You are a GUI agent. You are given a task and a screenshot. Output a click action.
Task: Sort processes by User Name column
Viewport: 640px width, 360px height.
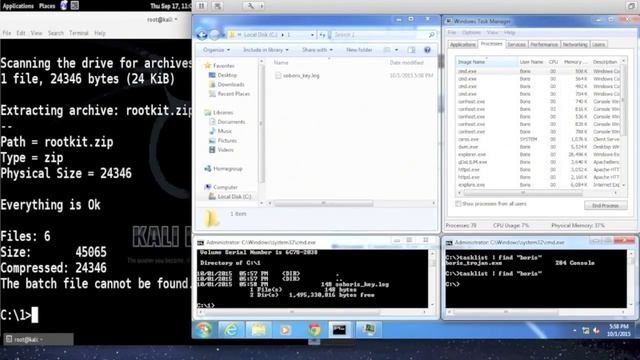(x=531, y=62)
